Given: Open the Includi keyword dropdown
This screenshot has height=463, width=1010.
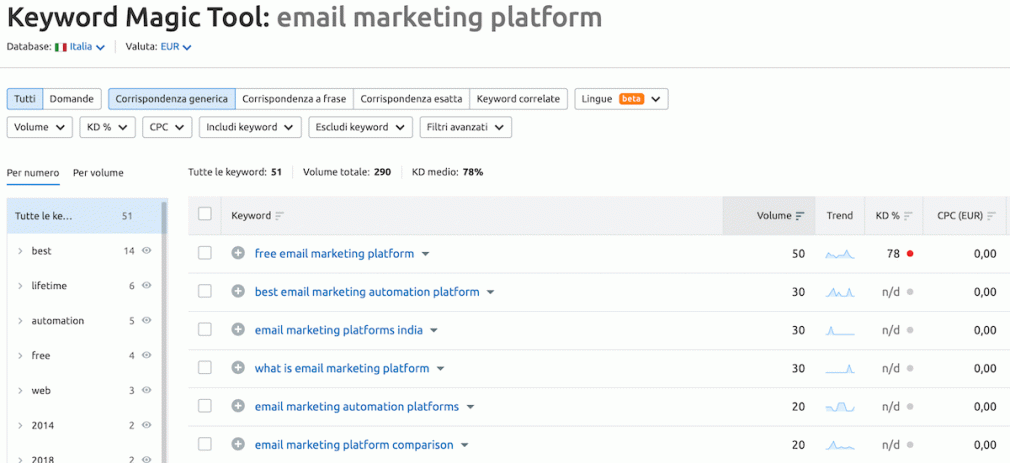Looking at the screenshot, I should click(251, 127).
